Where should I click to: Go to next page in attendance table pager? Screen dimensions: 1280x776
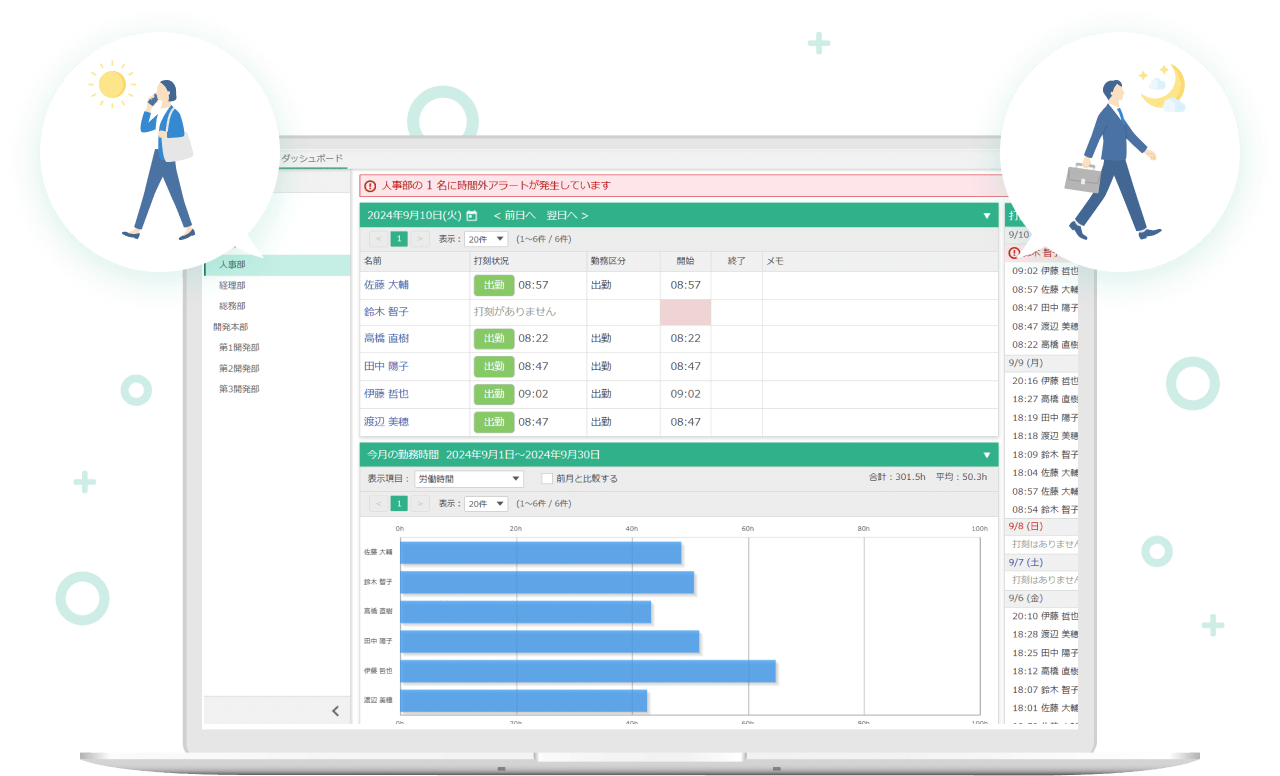point(421,239)
